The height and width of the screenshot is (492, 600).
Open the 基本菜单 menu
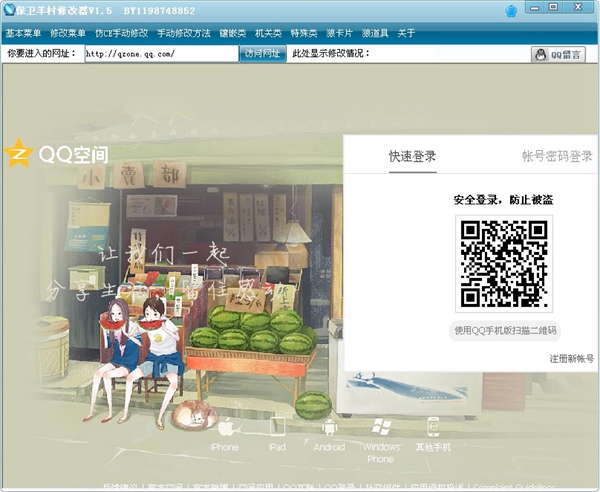coord(23,33)
